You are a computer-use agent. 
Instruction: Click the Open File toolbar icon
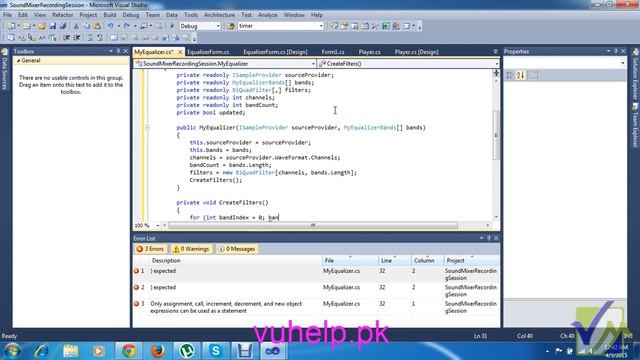point(42,26)
